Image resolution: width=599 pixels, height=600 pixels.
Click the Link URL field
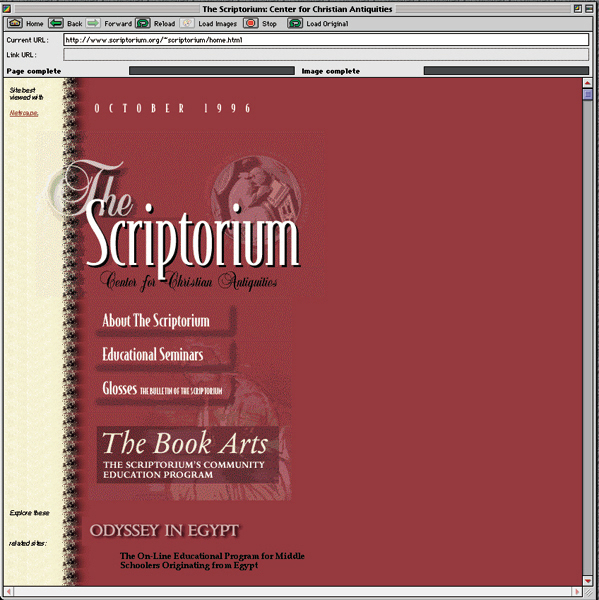(x=326, y=54)
